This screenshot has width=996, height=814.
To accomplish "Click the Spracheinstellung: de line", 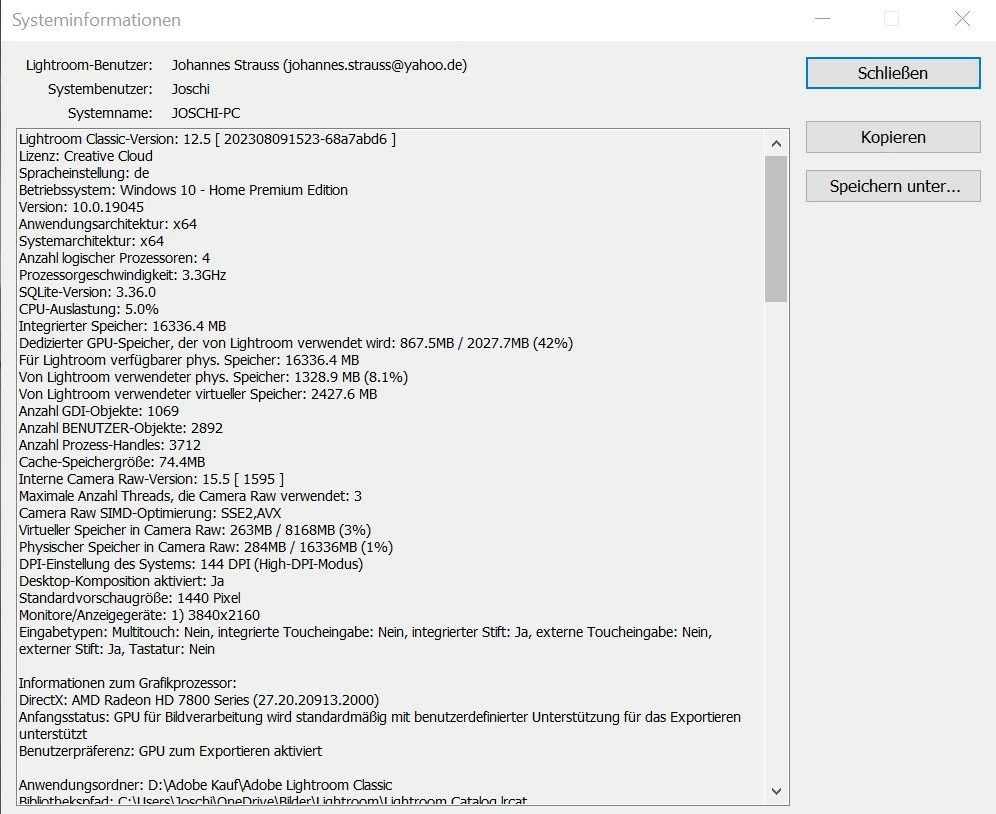I will (84, 173).
